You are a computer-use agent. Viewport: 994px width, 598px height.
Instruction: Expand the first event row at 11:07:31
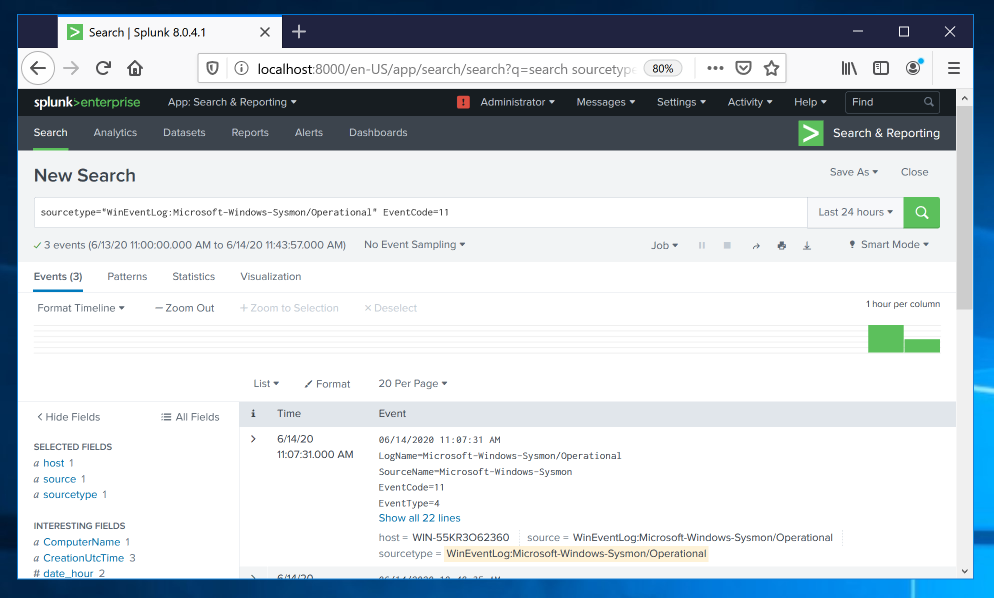pyautogui.click(x=253, y=439)
